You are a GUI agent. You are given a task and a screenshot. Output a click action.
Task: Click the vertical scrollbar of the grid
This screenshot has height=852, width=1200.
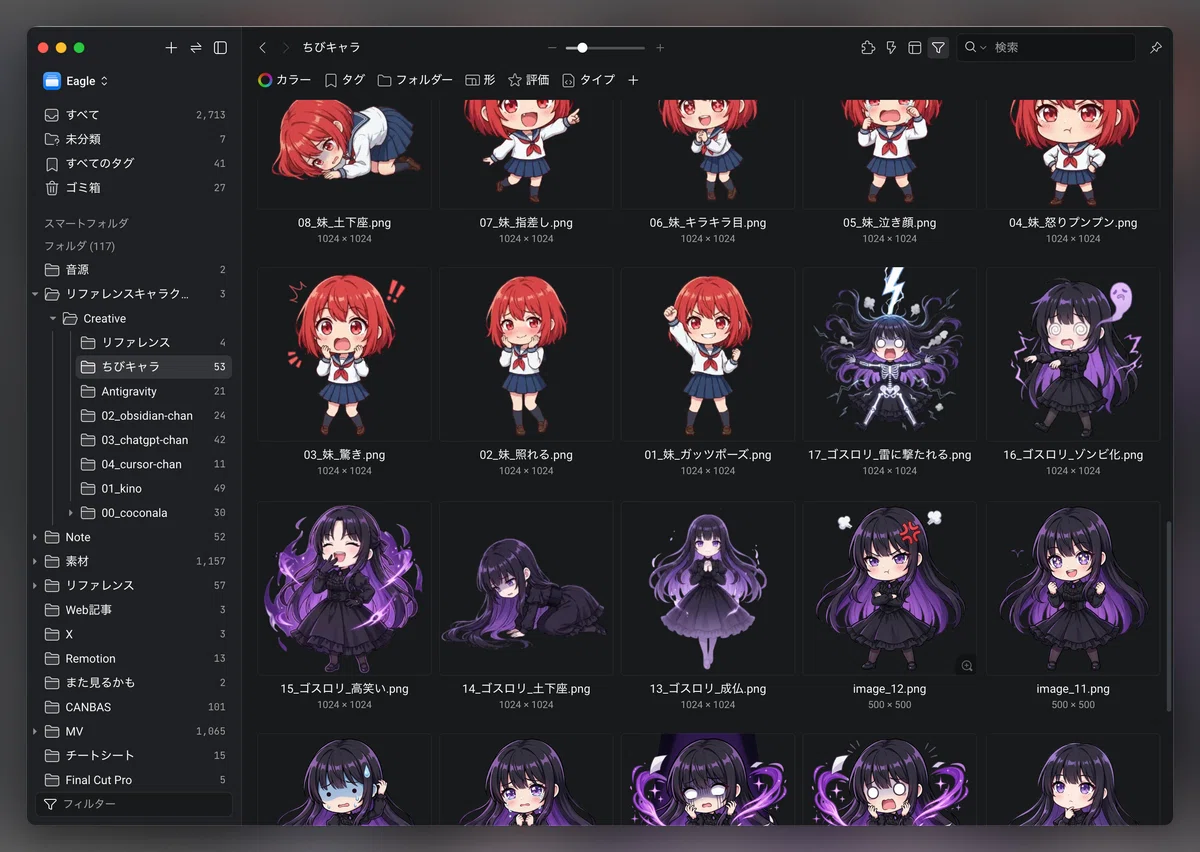coord(1168,616)
